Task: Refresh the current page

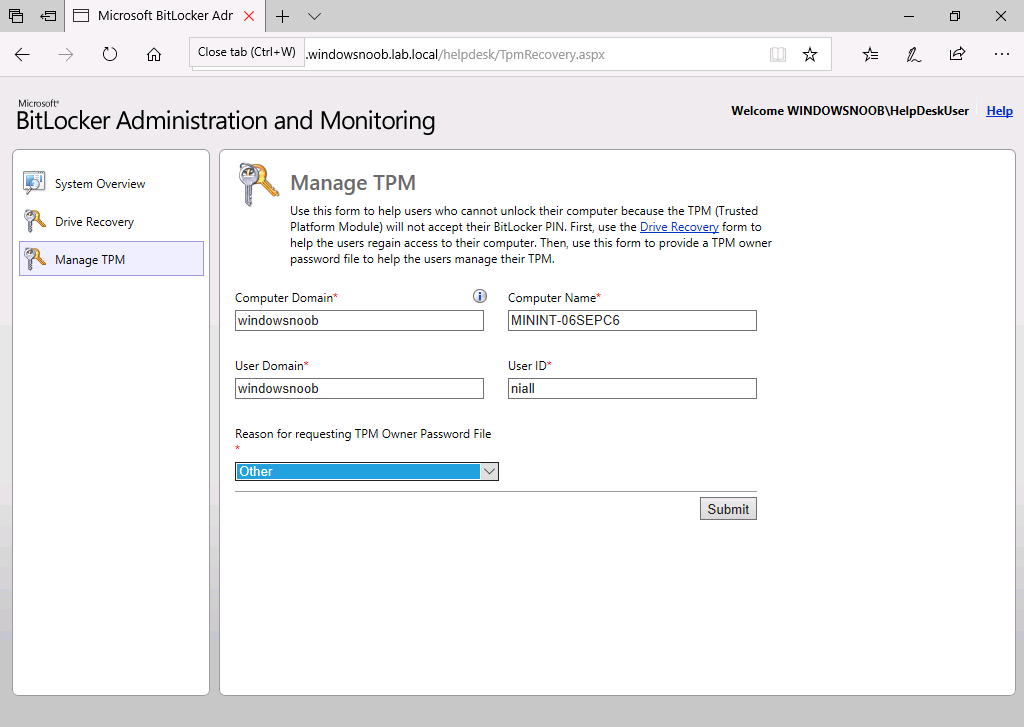Action: (x=110, y=54)
